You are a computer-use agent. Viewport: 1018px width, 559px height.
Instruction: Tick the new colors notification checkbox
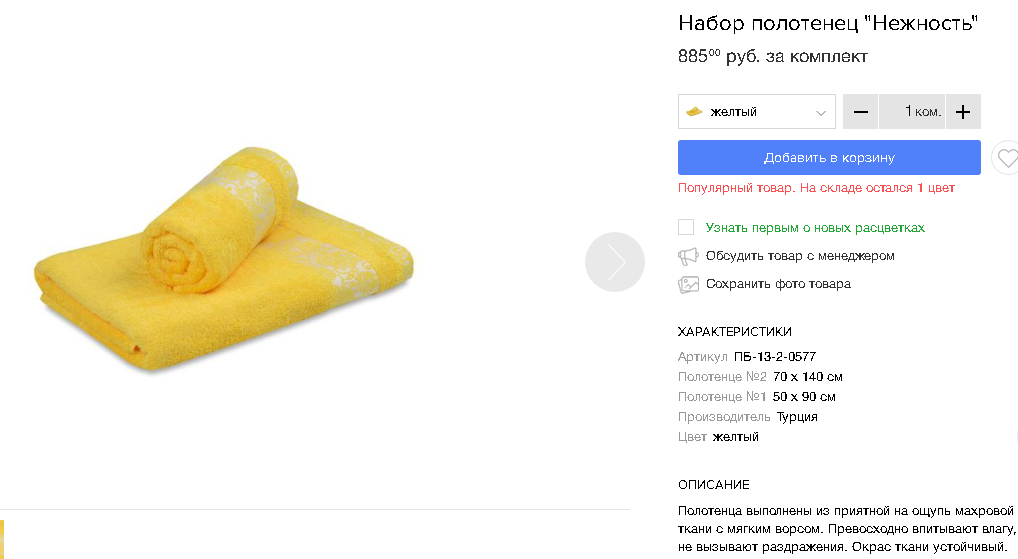point(686,227)
